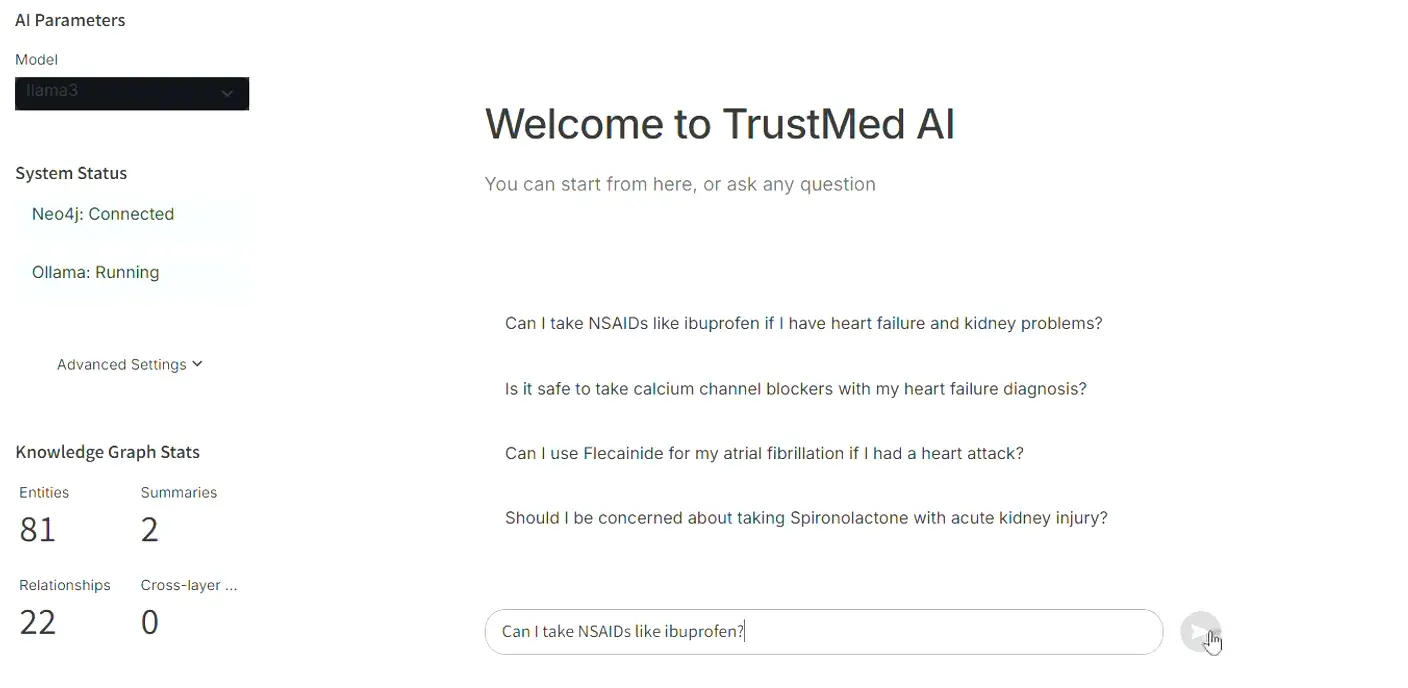Select the NSAIDs and heart failure suggested question
The image size is (1408, 688).
click(803, 323)
